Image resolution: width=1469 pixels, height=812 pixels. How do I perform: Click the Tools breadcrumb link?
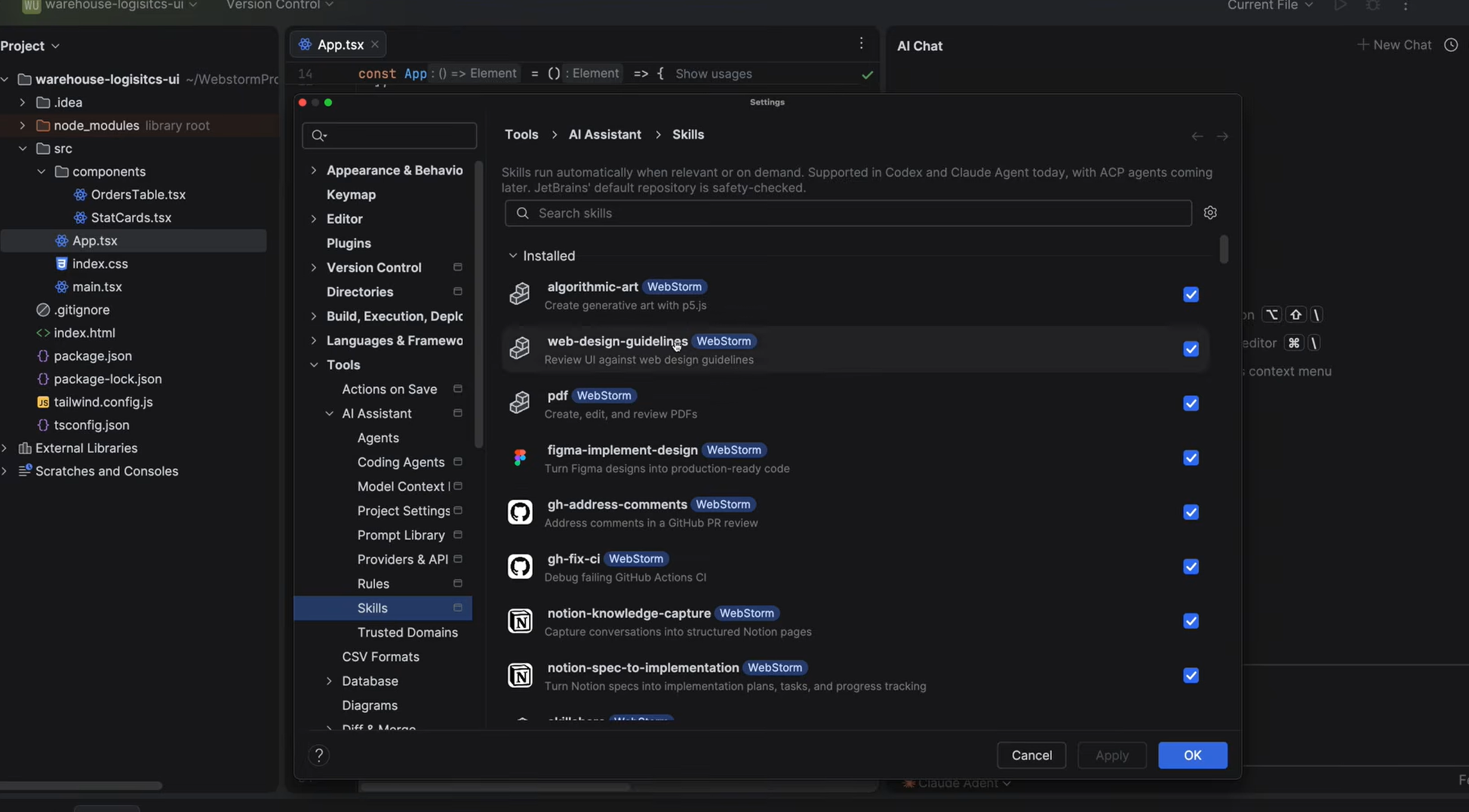pos(521,135)
